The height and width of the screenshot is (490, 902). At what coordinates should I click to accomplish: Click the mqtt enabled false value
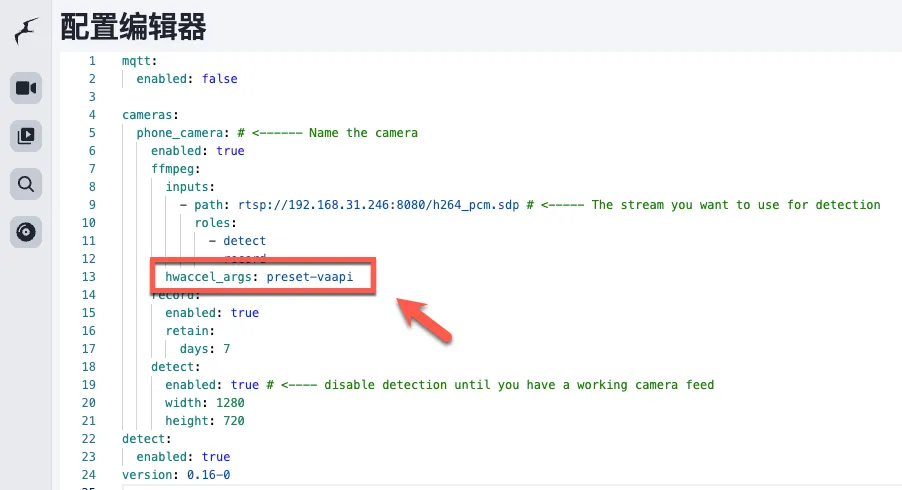[x=219, y=78]
